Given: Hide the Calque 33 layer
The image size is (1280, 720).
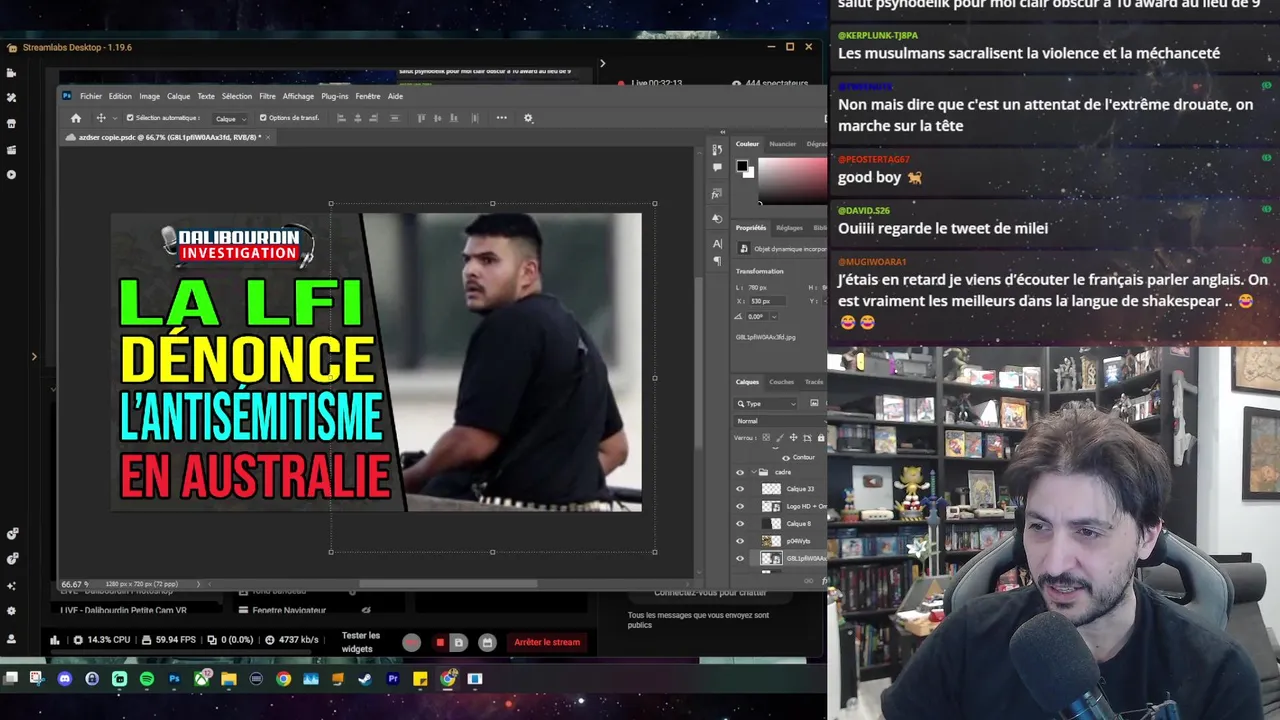Looking at the screenshot, I should (x=740, y=489).
